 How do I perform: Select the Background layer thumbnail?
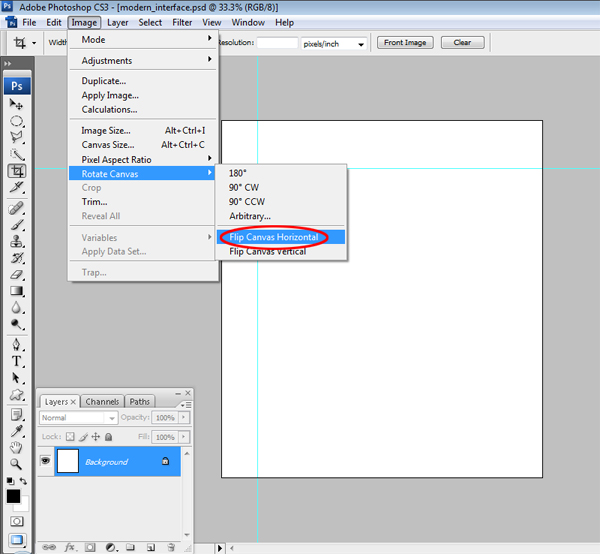click(68, 461)
